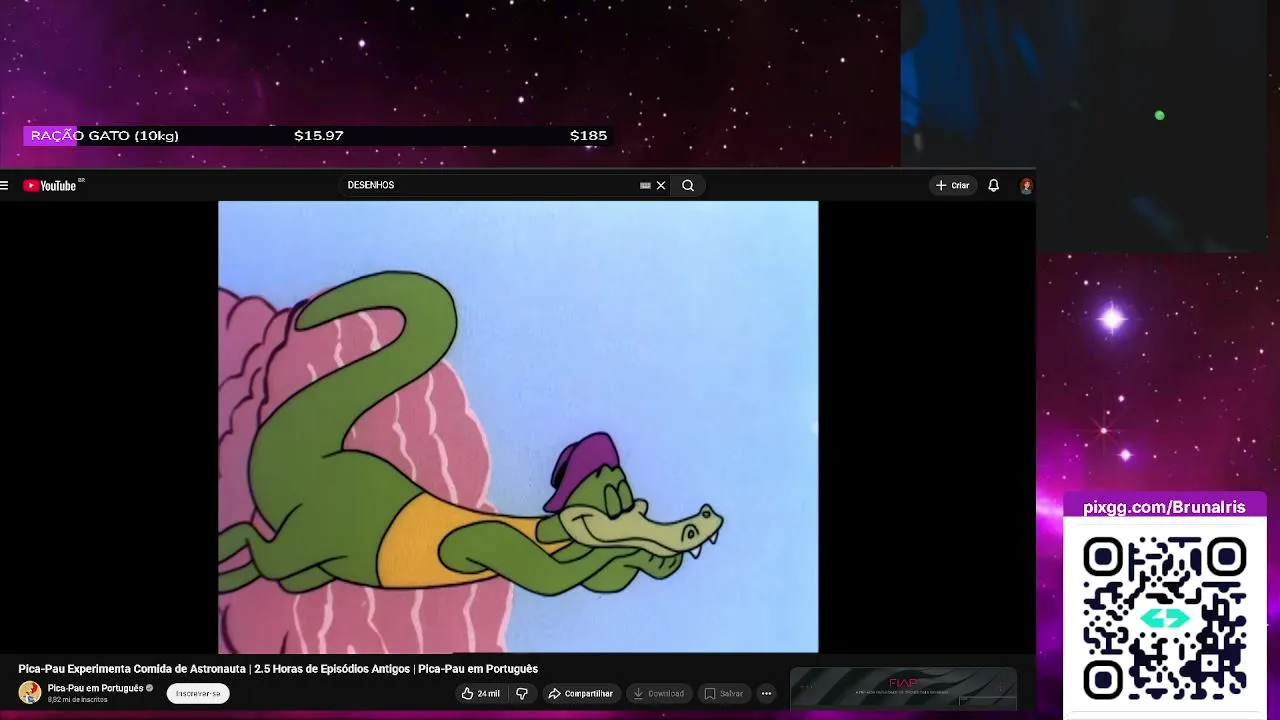The height and width of the screenshot is (720, 1280).
Task: Click the $185 goal amount
Action: tap(588, 136)
